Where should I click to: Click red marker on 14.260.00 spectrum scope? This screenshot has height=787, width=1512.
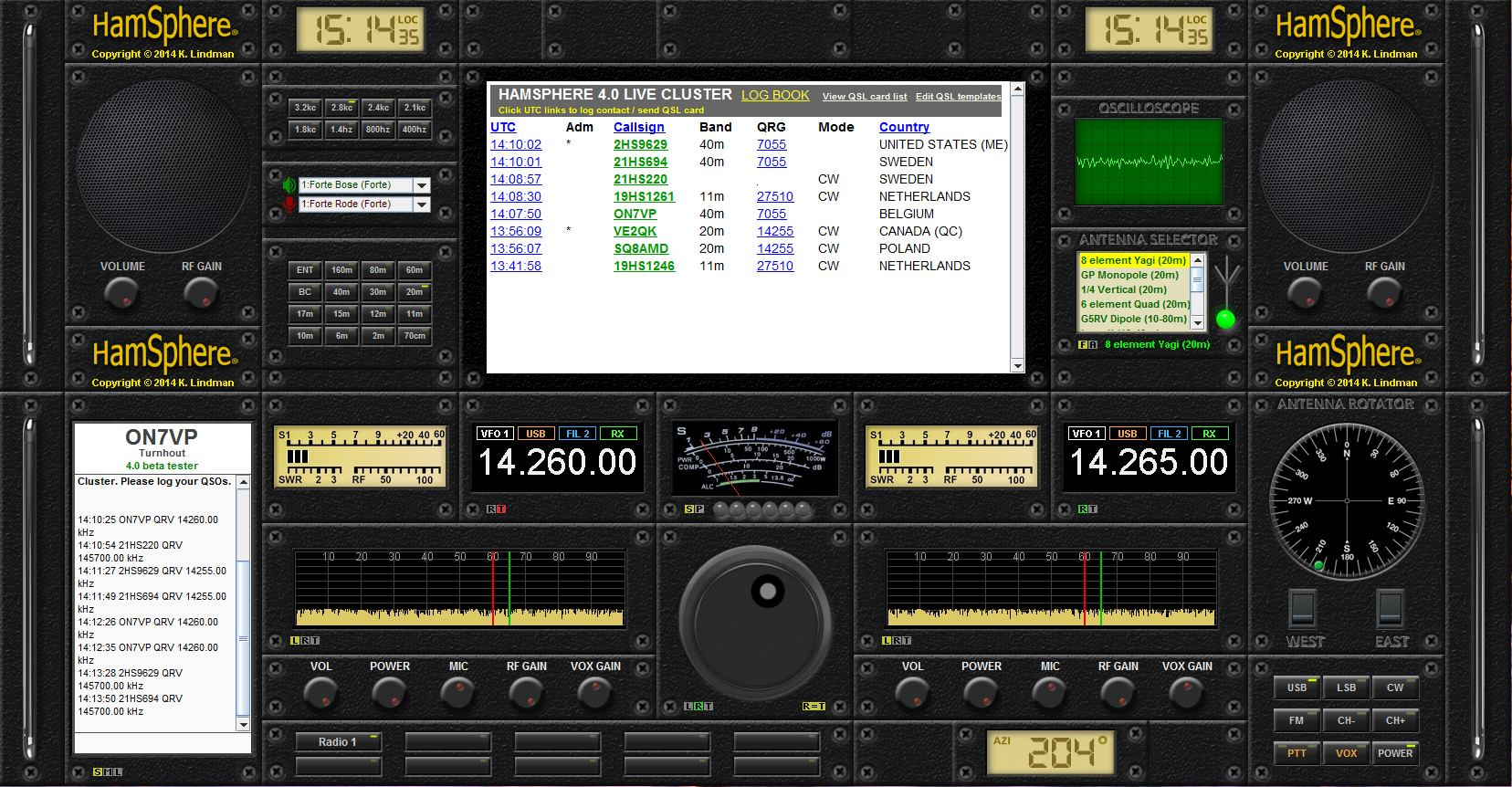click(x=493, y=588)
